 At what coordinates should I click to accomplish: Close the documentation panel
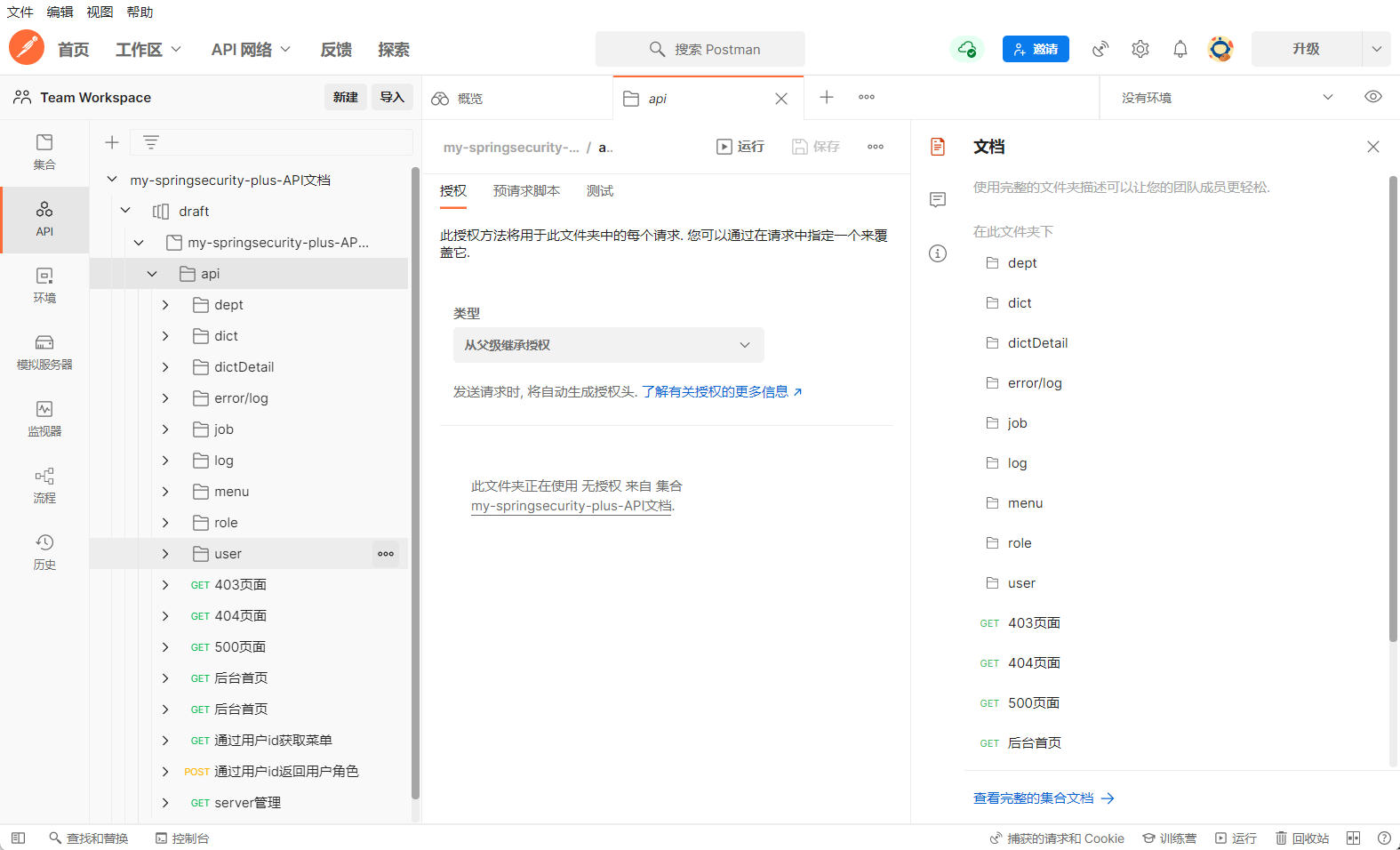pyautogui.click(x=1373, y=147)
